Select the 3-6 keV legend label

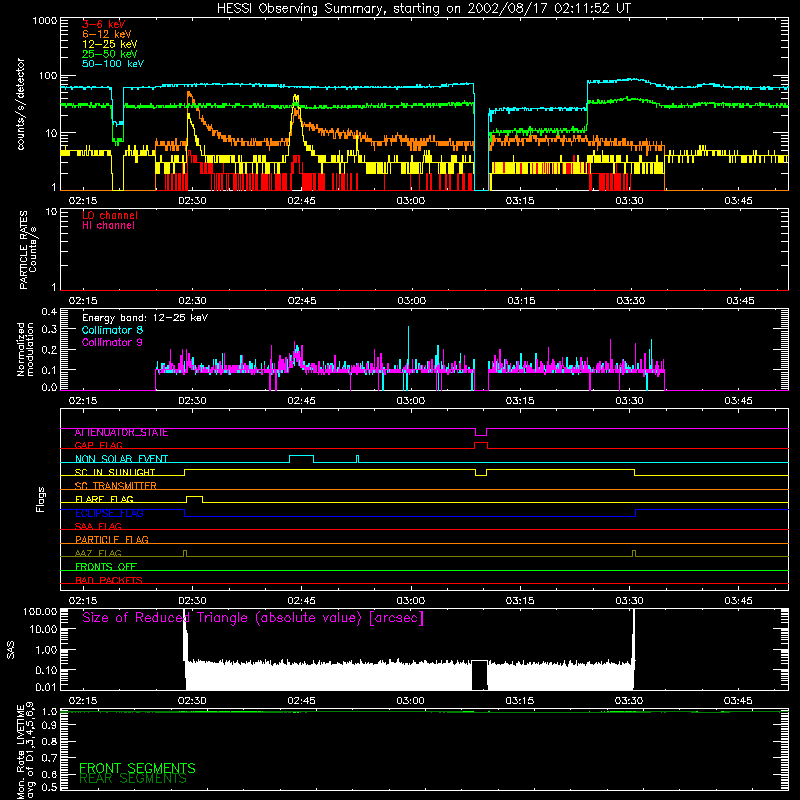(x=104, y=24)
